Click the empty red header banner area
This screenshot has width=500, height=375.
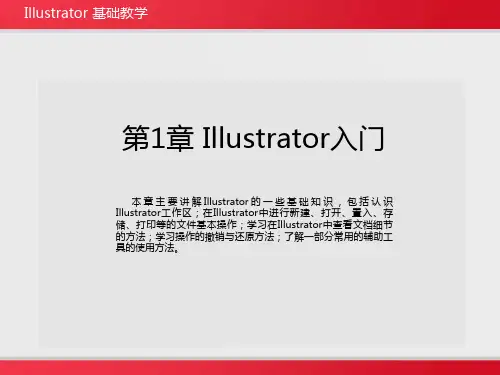[x=323, y=14]
